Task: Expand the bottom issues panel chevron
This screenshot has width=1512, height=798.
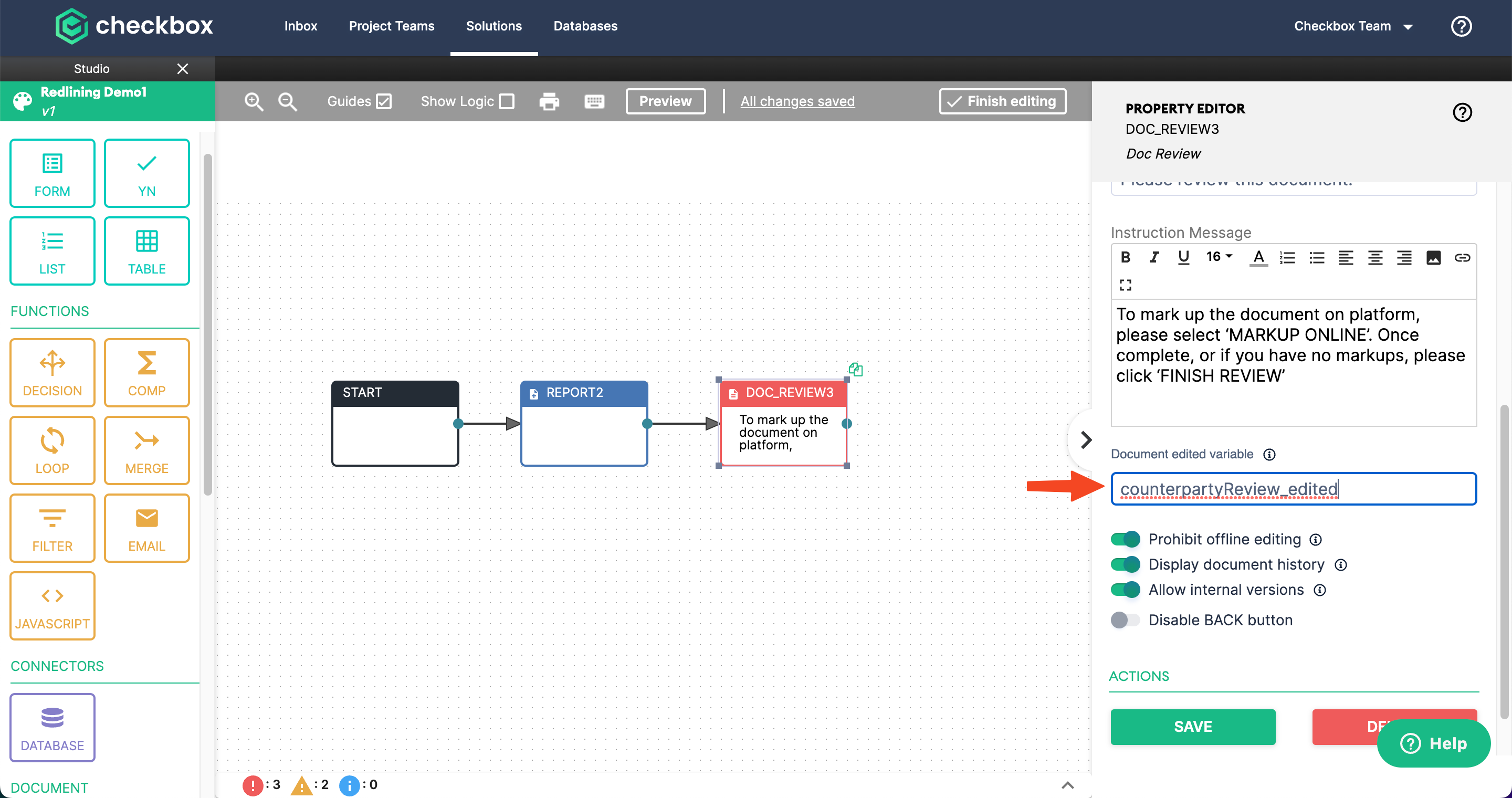Action: (1068, 784)
